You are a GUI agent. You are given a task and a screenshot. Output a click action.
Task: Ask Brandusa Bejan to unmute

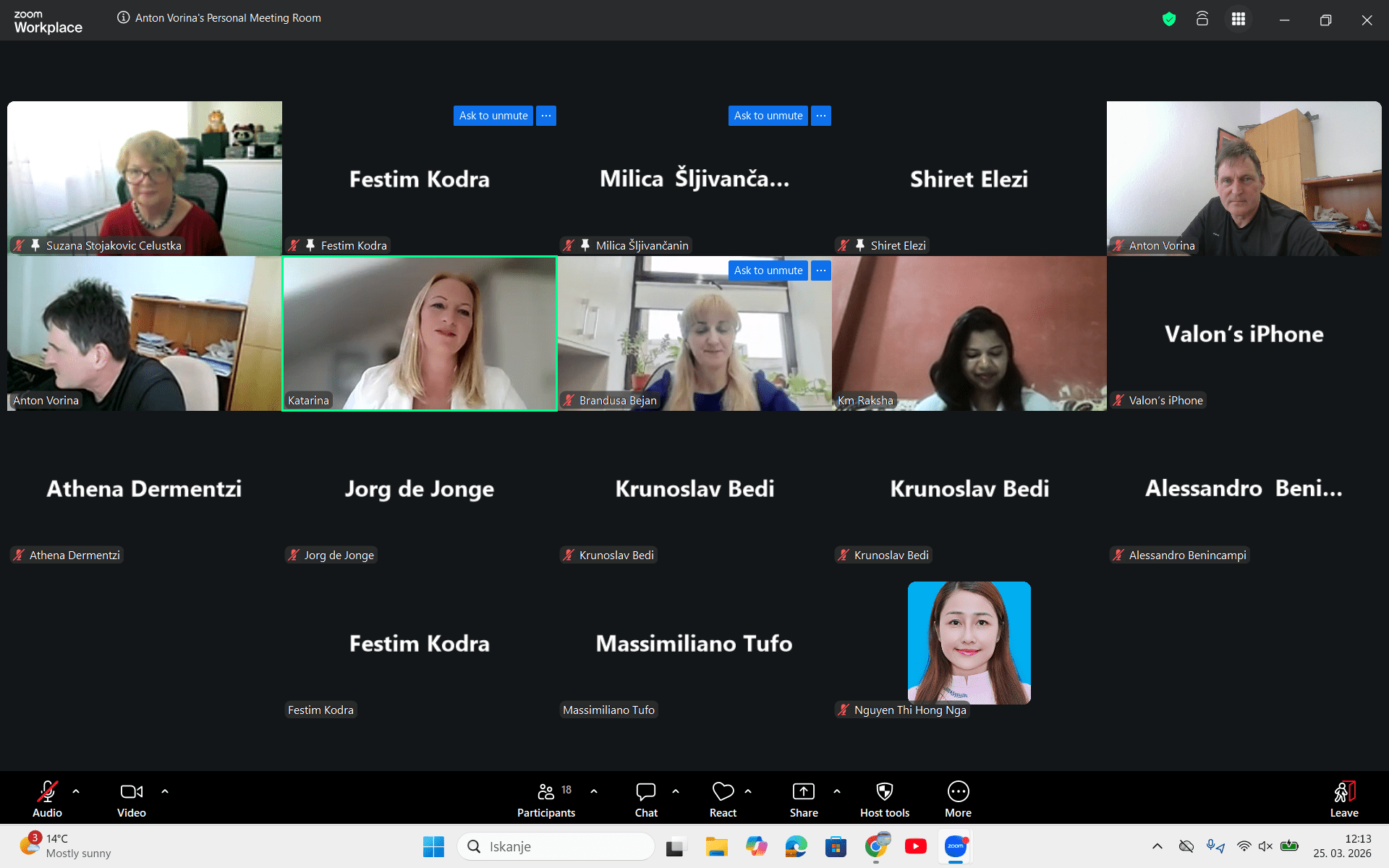[x=768, y=271]
